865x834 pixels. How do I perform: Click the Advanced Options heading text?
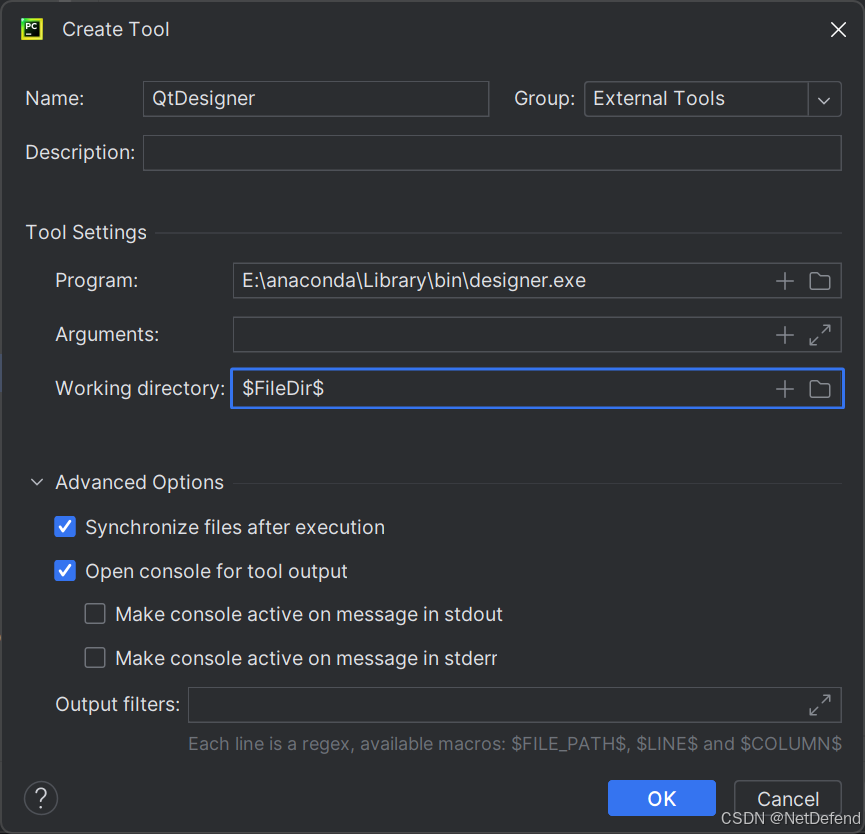pos(140,483)
